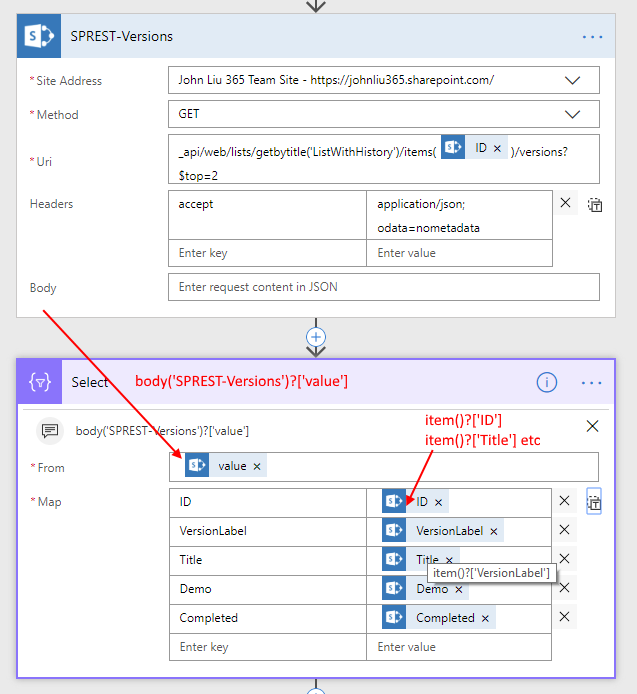Image resolution: width=637 pixels, height=694 pixels.
Task: Delete the Completed map row
Action: point(565,618)
